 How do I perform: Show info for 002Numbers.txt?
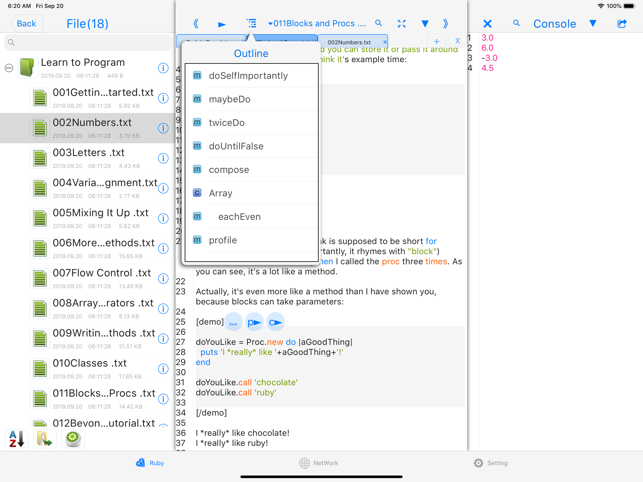pyautogui.click(x=163, y=128)
